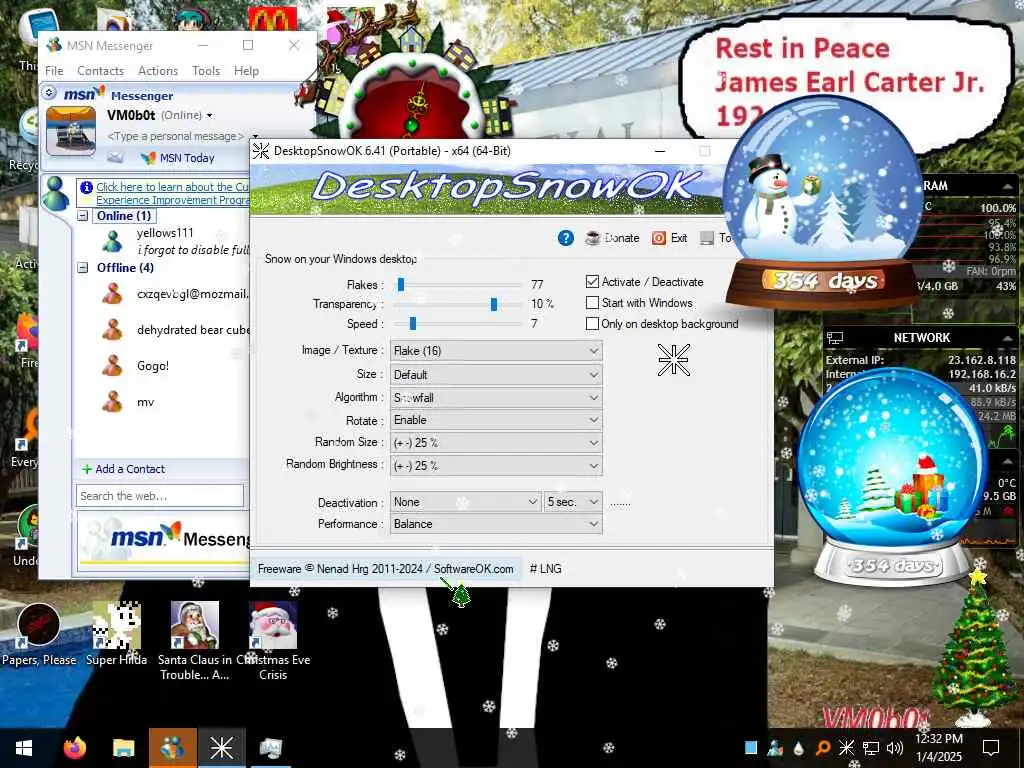Switch to MSN Messenger taskbar button
1024x768 pixels.
coord(172,748)
